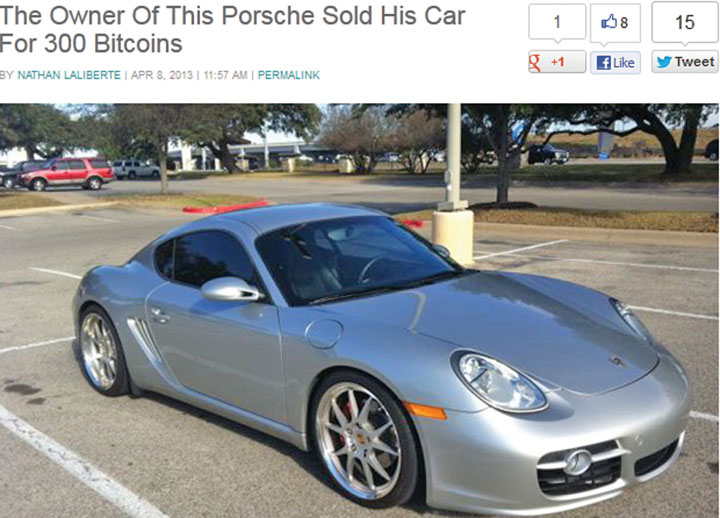The height and width of the screenshot is (518, 720).
Task: Click the Google +1 button
Action: 557,62
